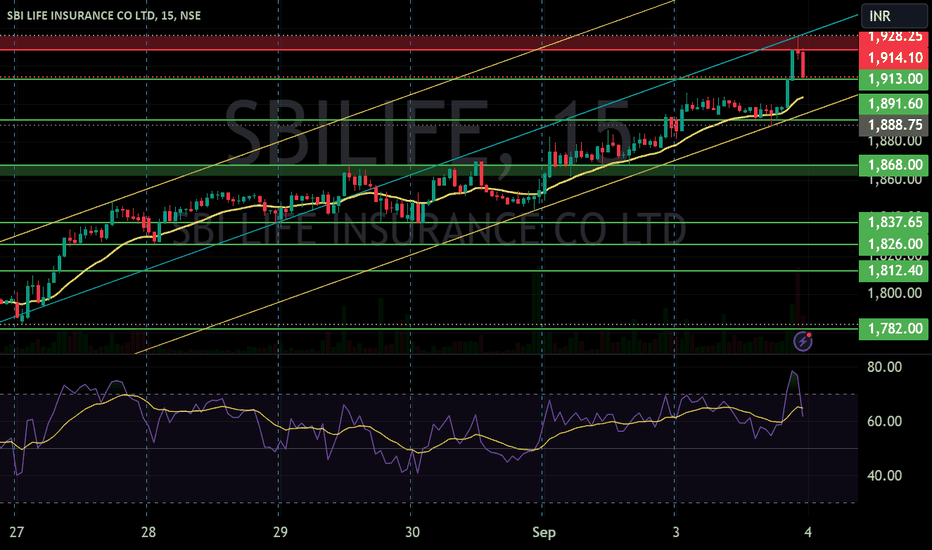Click the 28 date axis label
Viewport: 932px width, 550px height.
point(149,532)
